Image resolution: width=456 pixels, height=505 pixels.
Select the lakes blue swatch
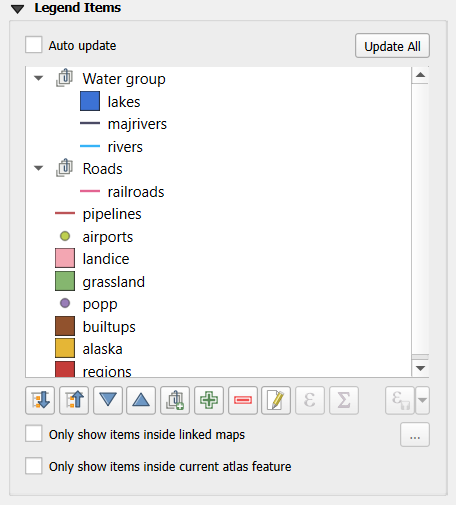point(90,101)
